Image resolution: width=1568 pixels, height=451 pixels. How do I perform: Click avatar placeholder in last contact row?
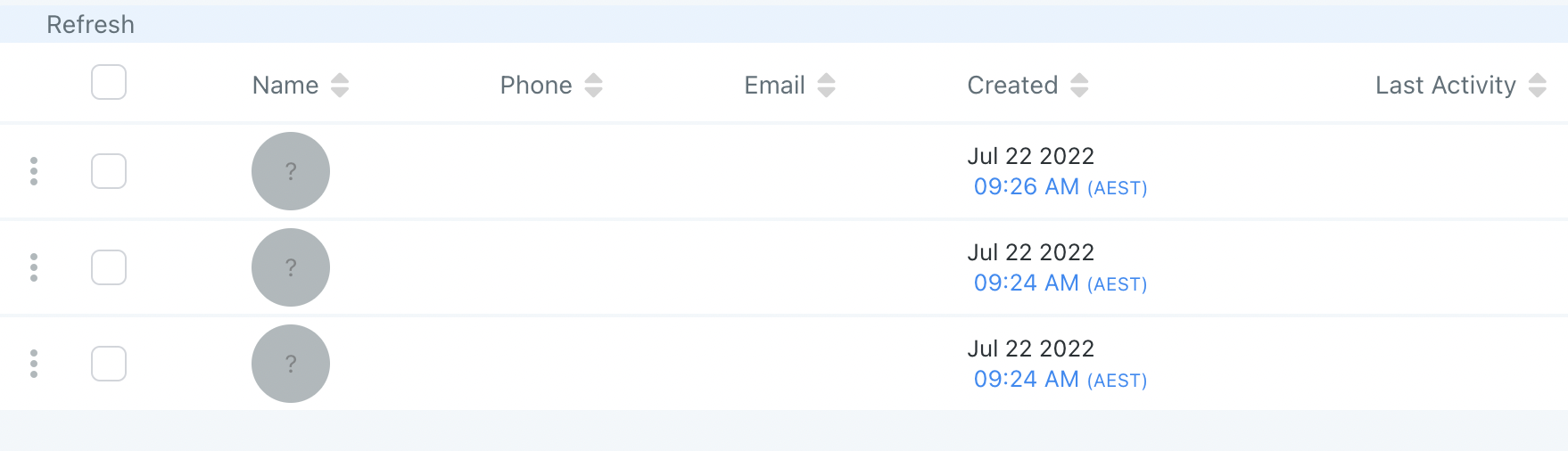click(x=291, y=364)
